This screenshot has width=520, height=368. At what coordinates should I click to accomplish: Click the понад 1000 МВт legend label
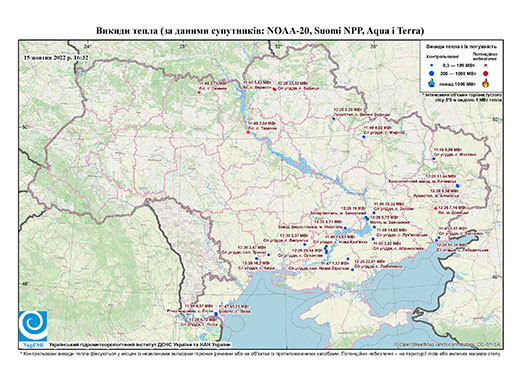(x=457, y=83)
